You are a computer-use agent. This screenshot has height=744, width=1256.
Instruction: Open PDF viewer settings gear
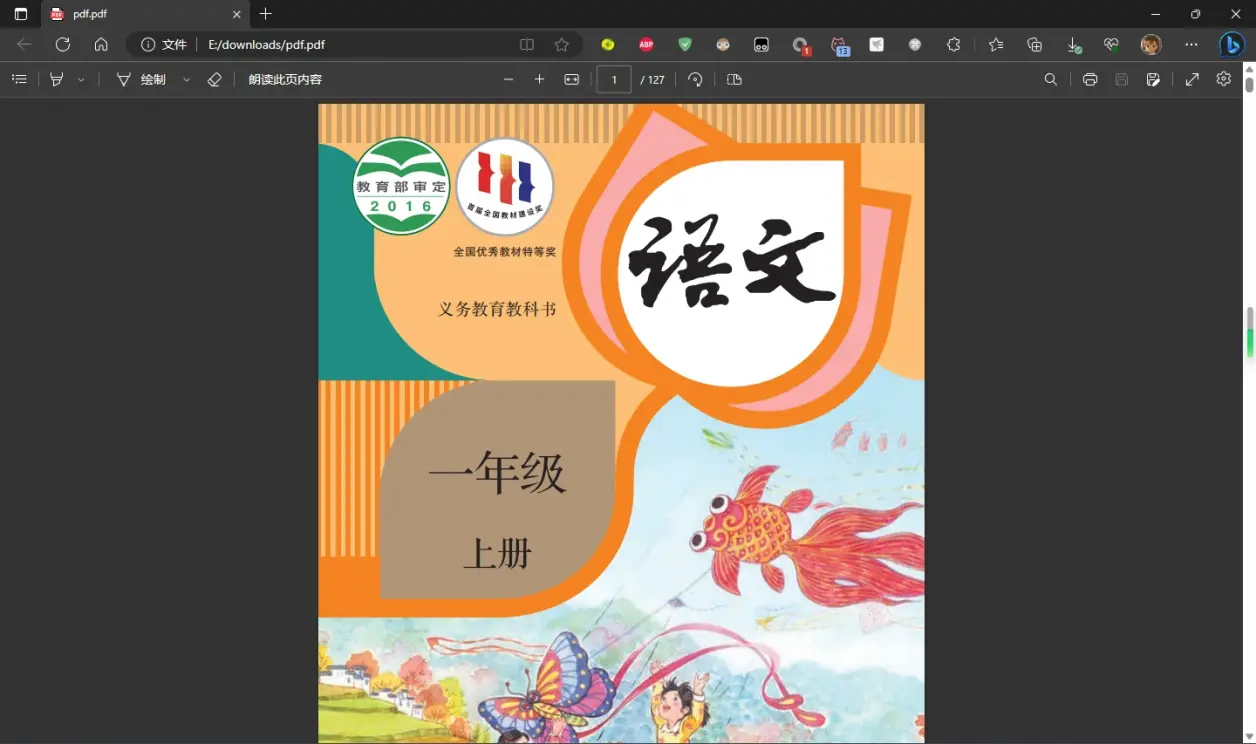[1224, 79]
